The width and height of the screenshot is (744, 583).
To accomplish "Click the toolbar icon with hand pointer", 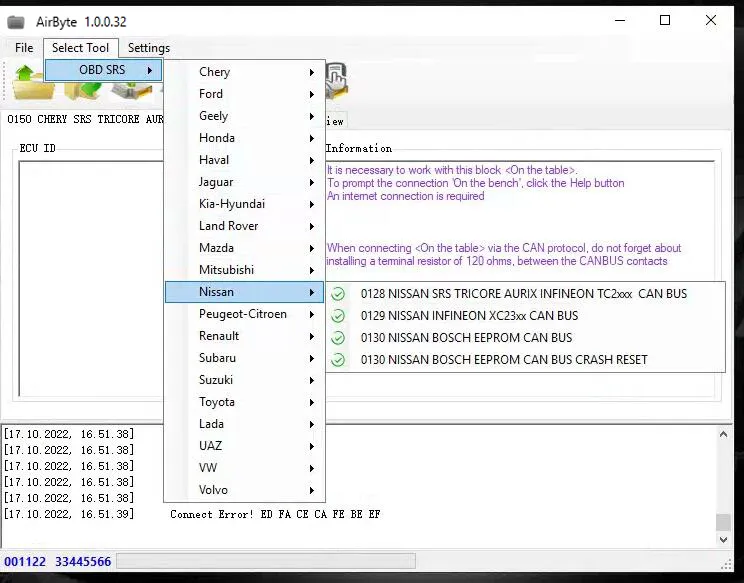I will 336,80.
